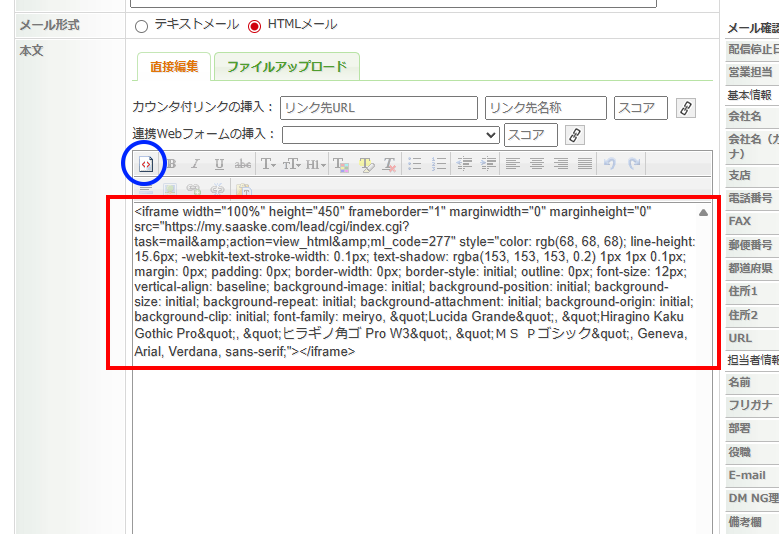Open the heading H1 dropdown in toolbar
Image resolution: width=779 pixels, height=534 pixels.
[315, 164]
